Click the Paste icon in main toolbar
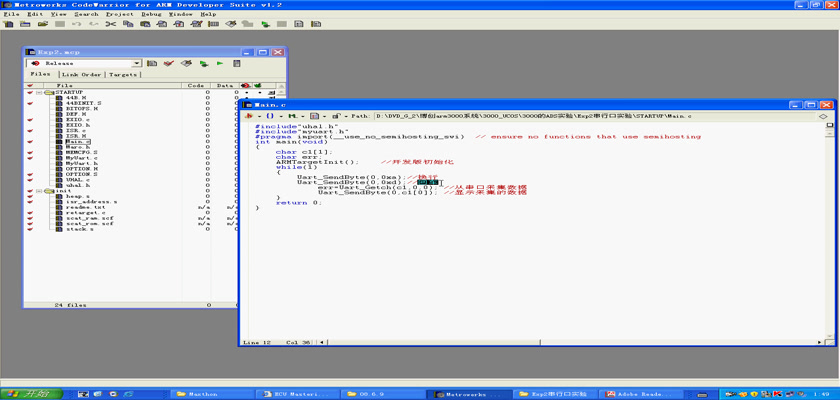 (145, 24)
